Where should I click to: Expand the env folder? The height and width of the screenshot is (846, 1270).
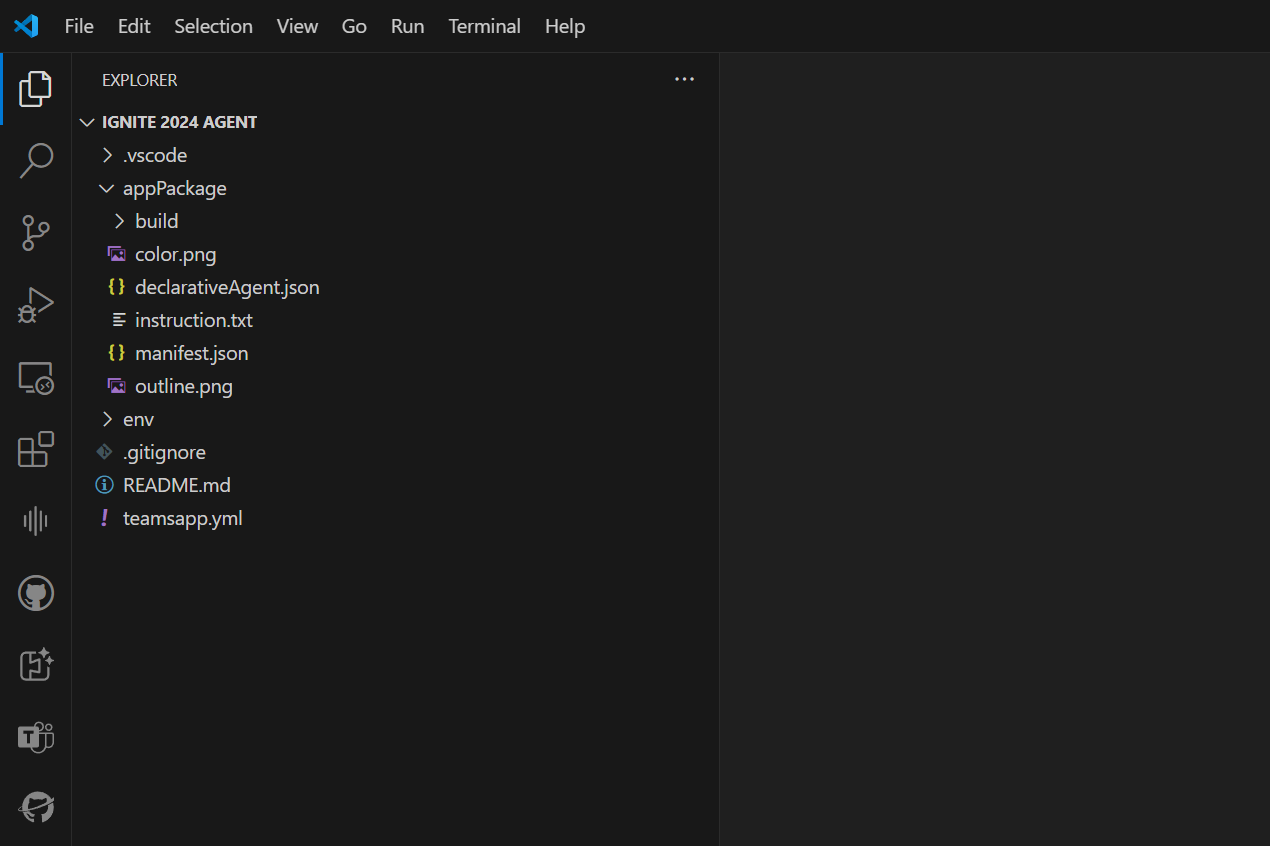click(108, 419)
